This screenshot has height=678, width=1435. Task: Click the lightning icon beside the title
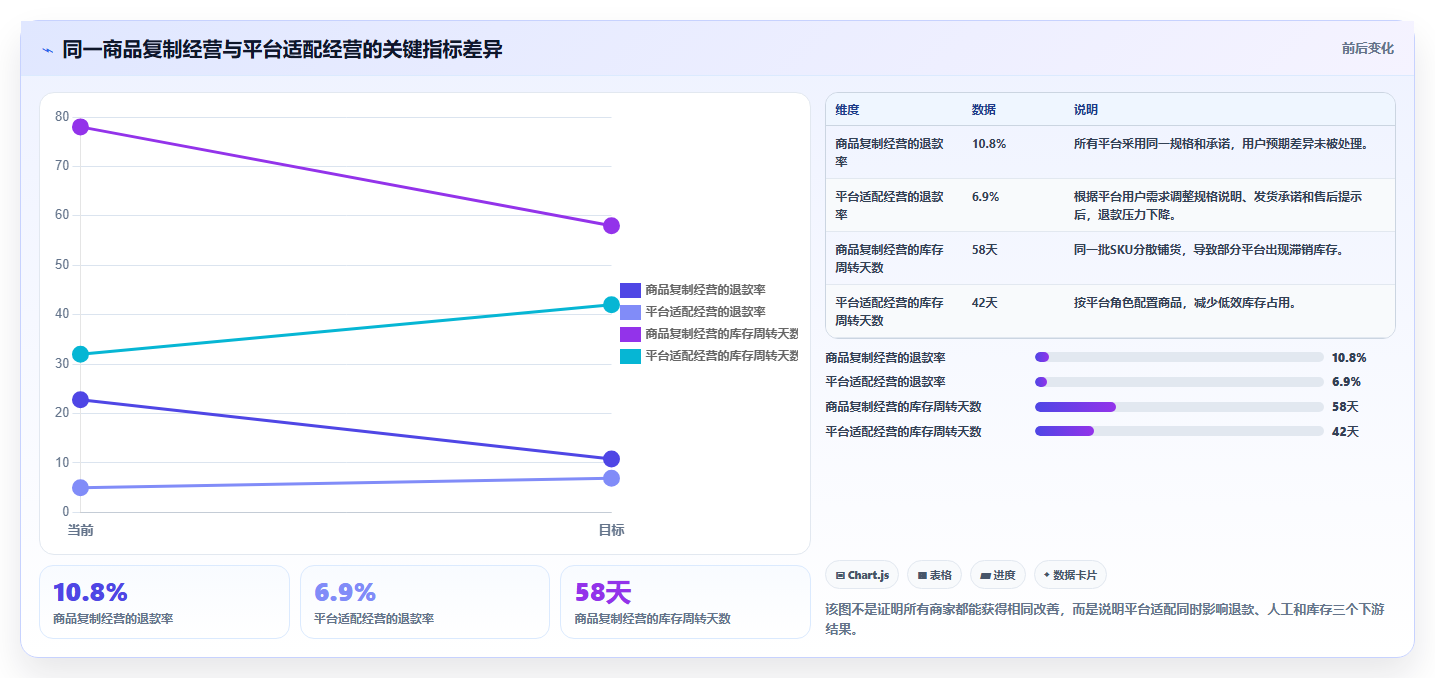47,50
